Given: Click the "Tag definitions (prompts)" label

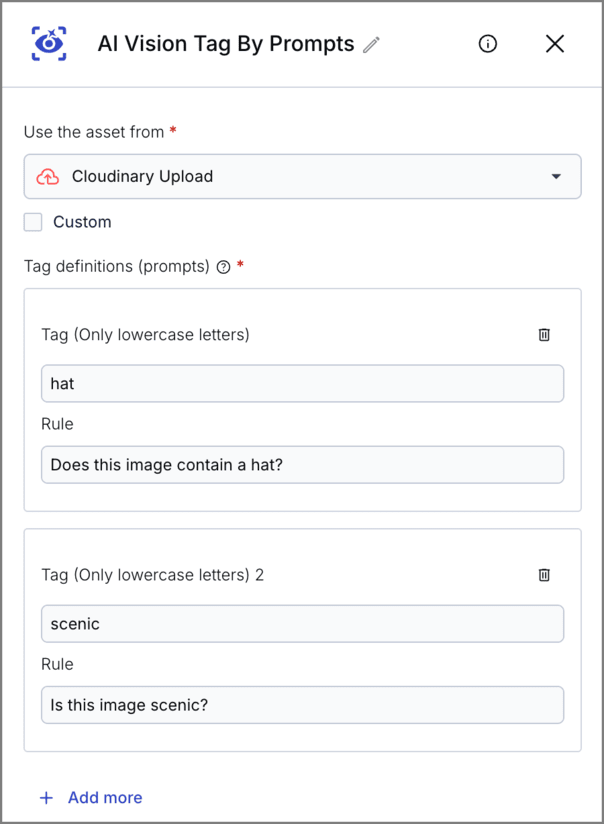Looking at the screenshot, I should tap(116, 267).
